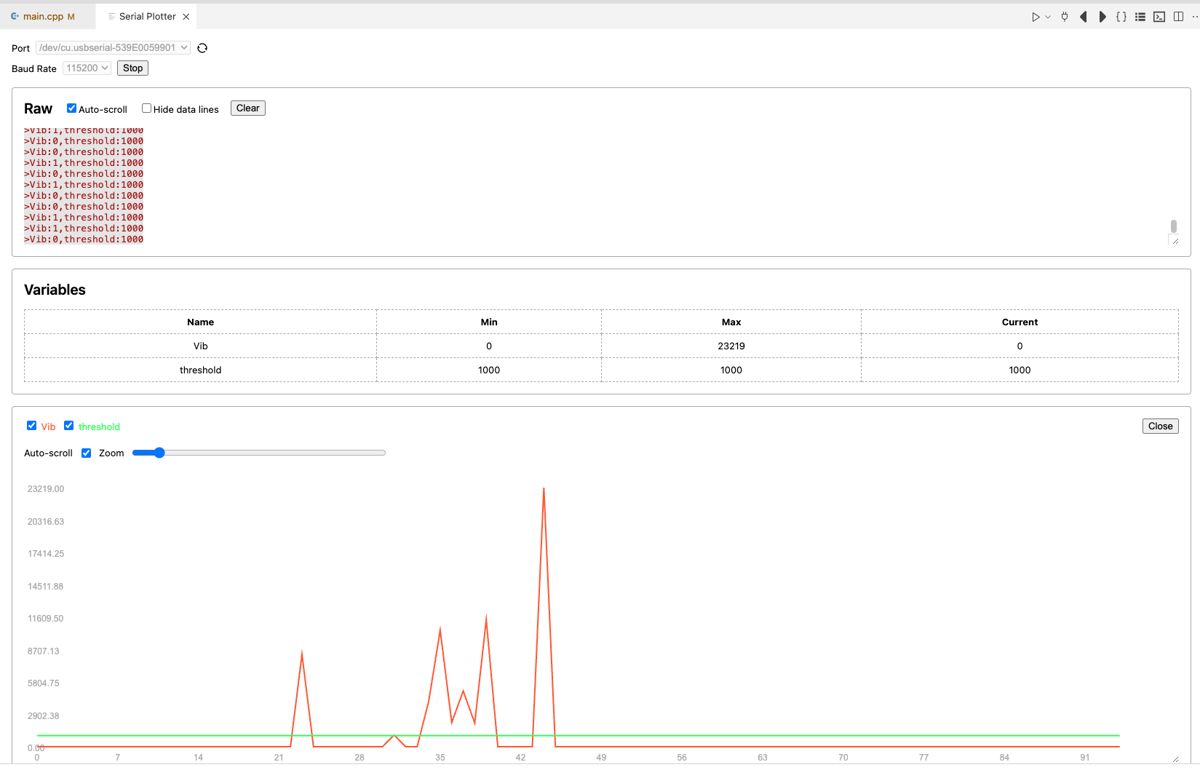This screenshot has height=770, width=1200.
Task: Enable Hide data lines checkbox
Action: coord(146,108)
